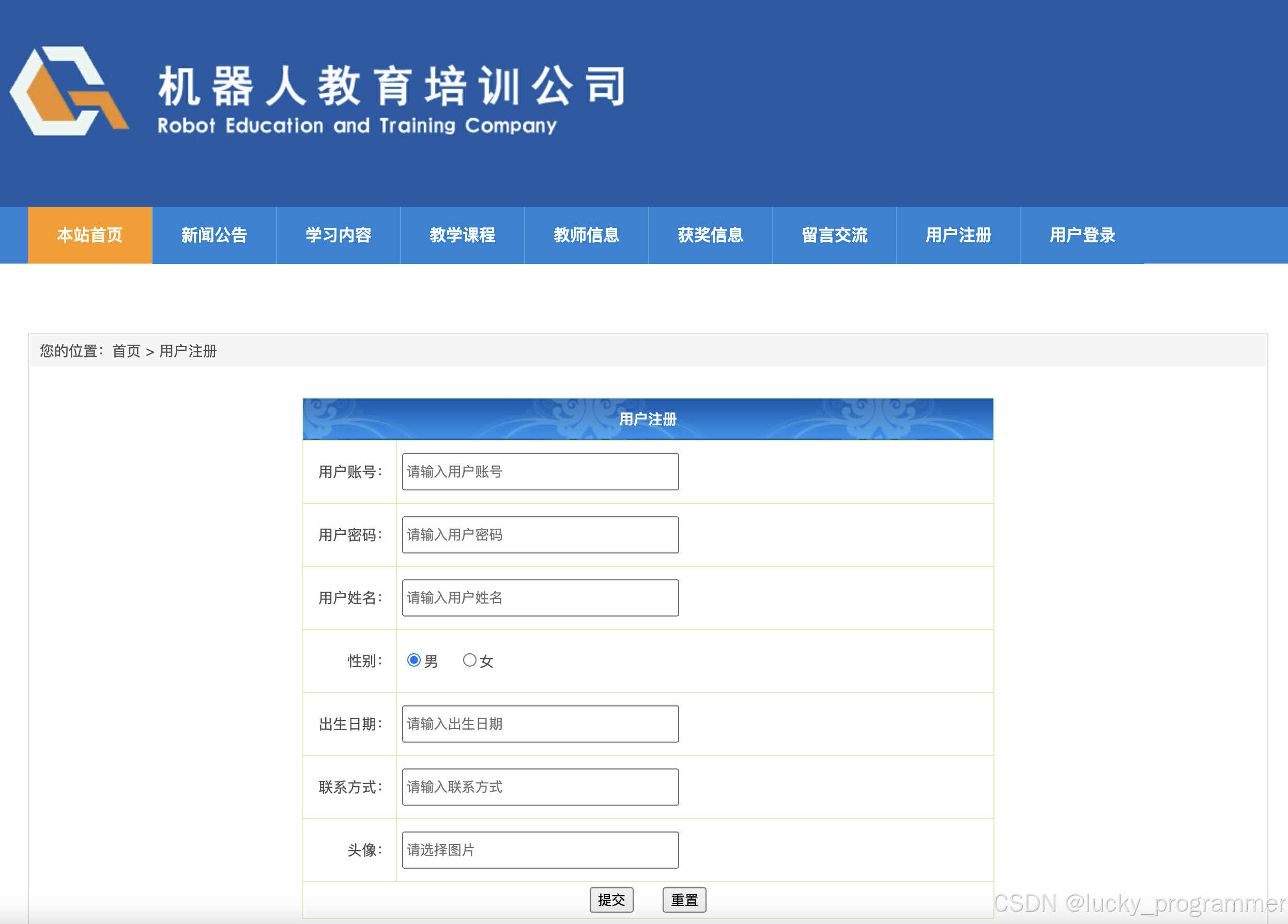Open the 学习内容 menu item
The height and width of the screenshot is (924, 1288).
tap(339, 235)
